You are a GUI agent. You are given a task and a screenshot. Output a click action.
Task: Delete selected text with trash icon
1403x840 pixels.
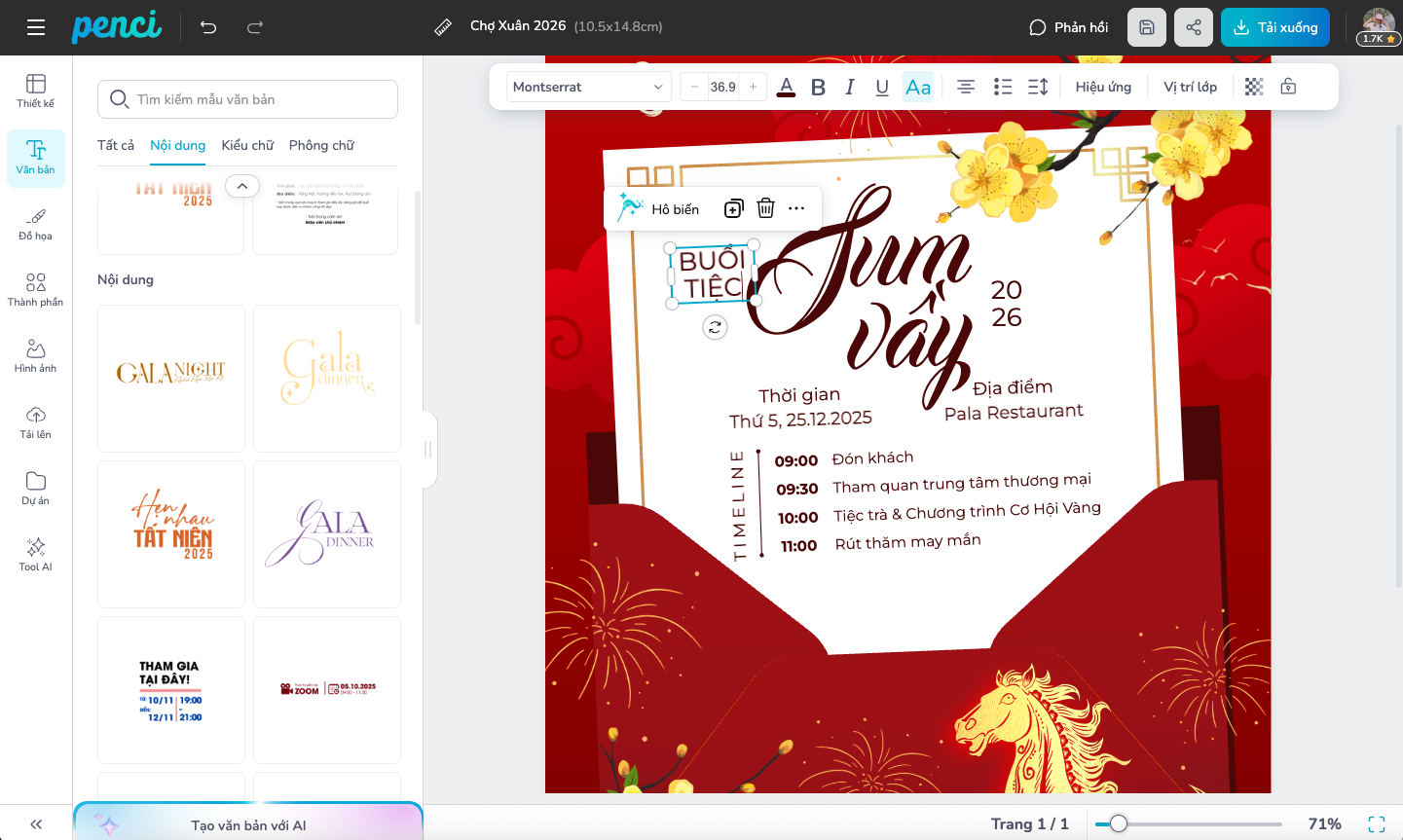point(766,208)
